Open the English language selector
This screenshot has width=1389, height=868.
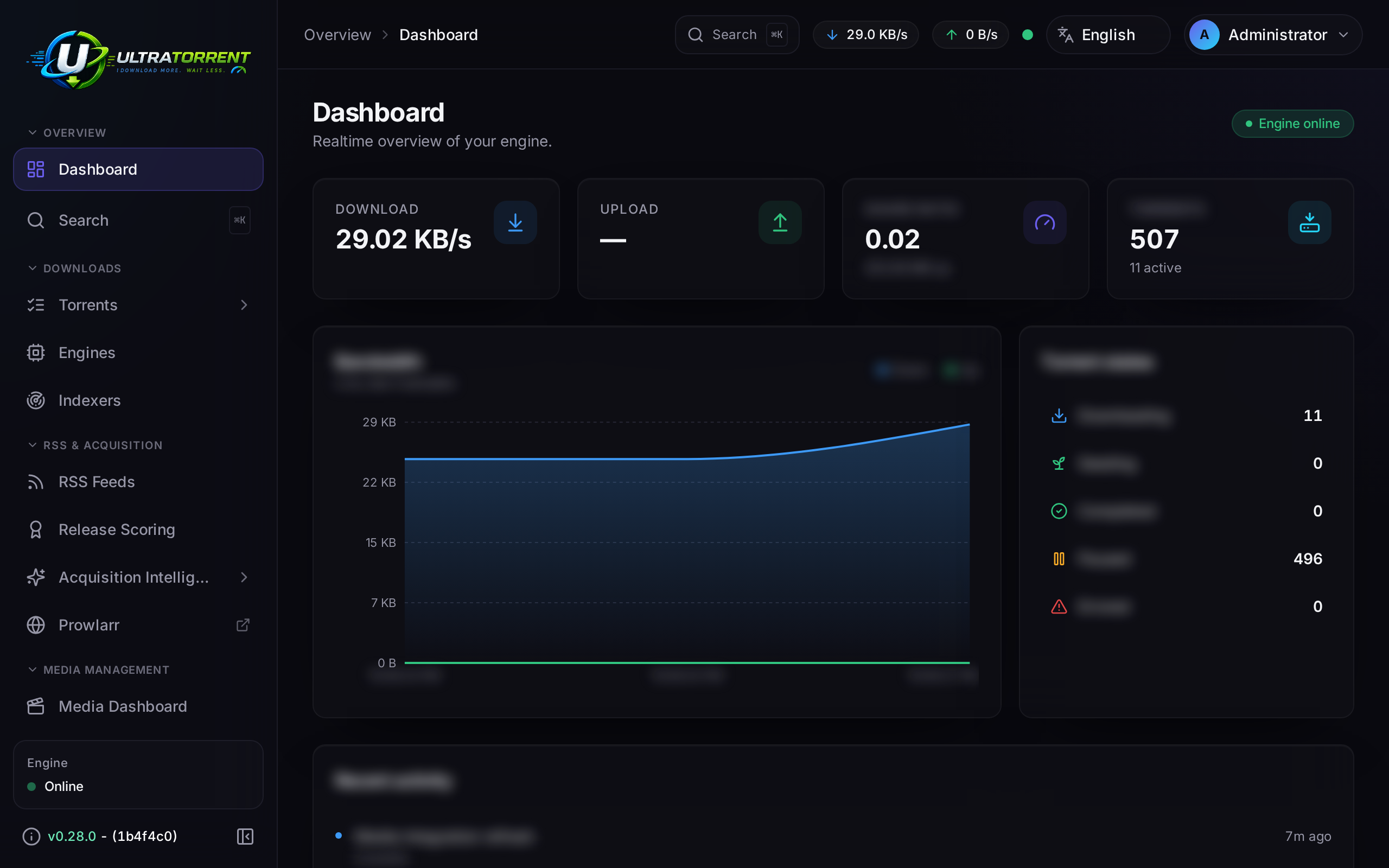tap(1108, 34)
